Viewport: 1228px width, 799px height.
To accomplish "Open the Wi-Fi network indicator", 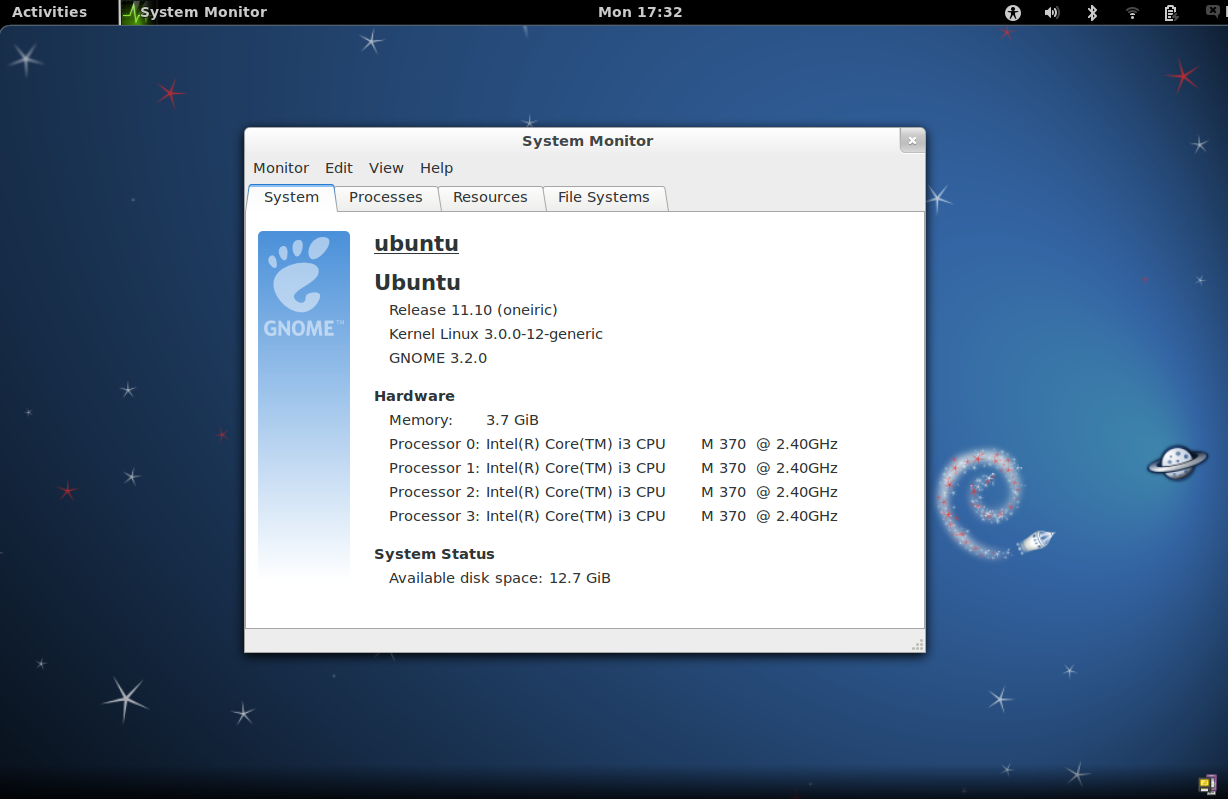I will point(1132,12).
